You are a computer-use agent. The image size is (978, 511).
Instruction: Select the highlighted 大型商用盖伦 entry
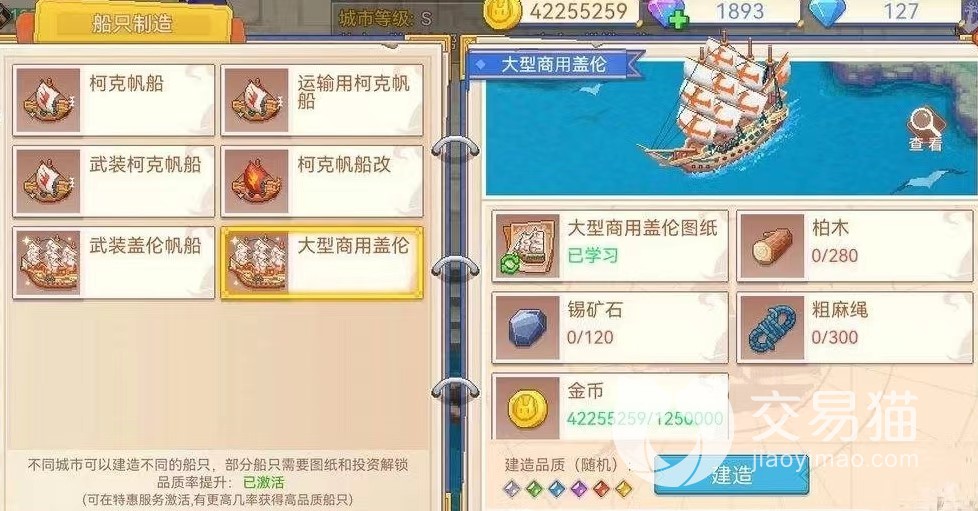coord(322,263)
